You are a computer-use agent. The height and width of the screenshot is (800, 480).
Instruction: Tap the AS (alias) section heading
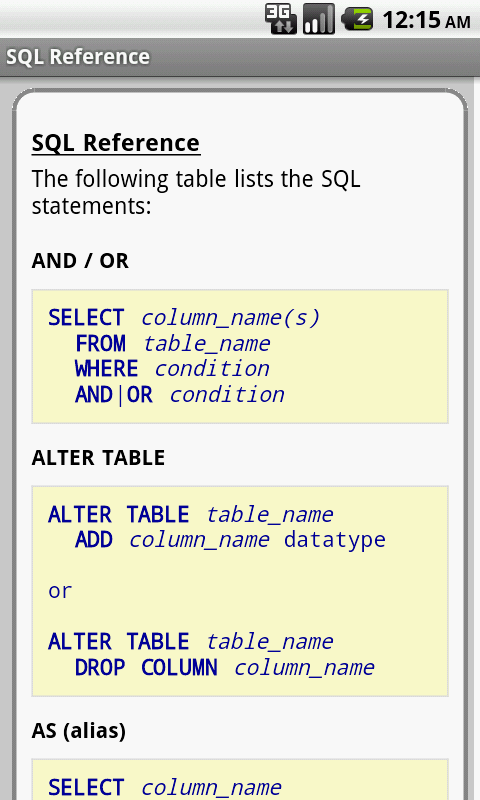tap(79, 731)
